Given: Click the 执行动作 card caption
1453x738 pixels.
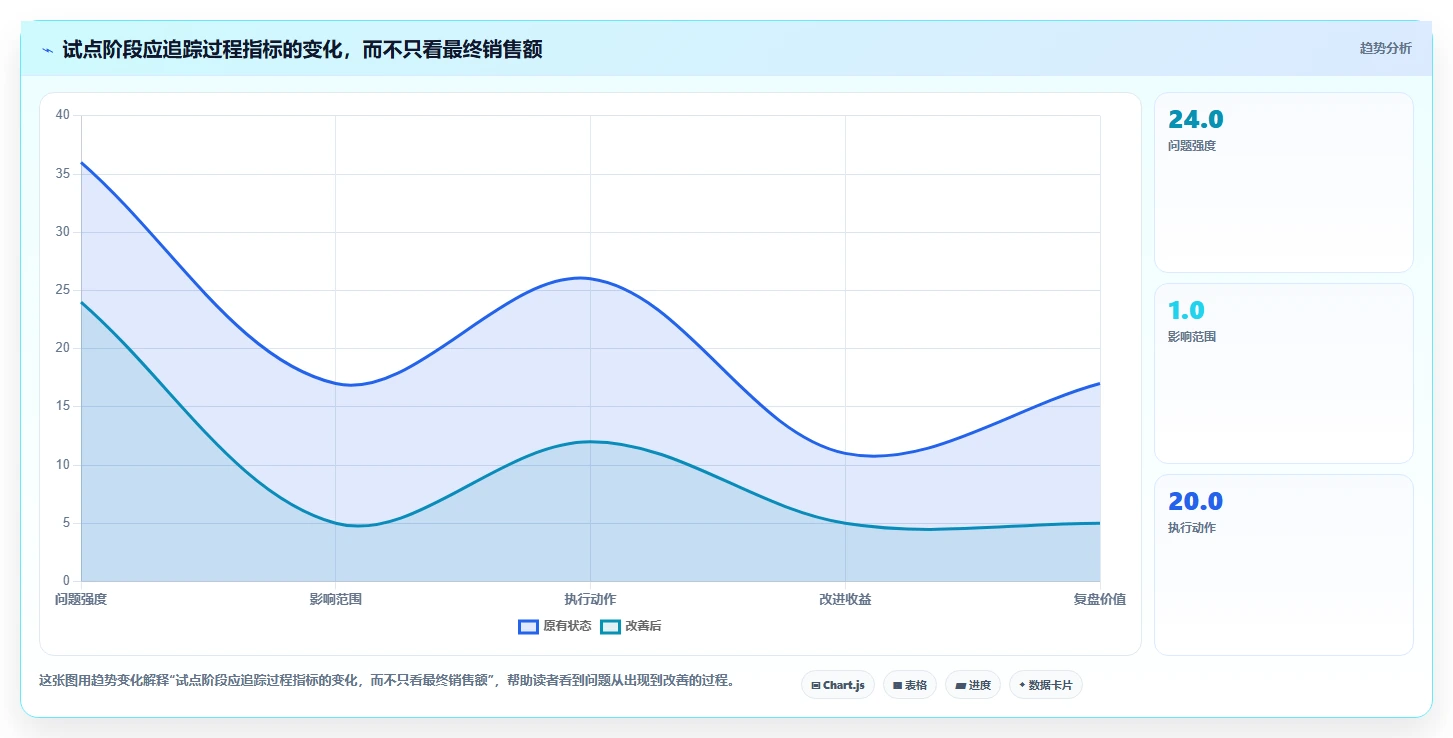Looking at the screenshot, I should (1192, 528).
